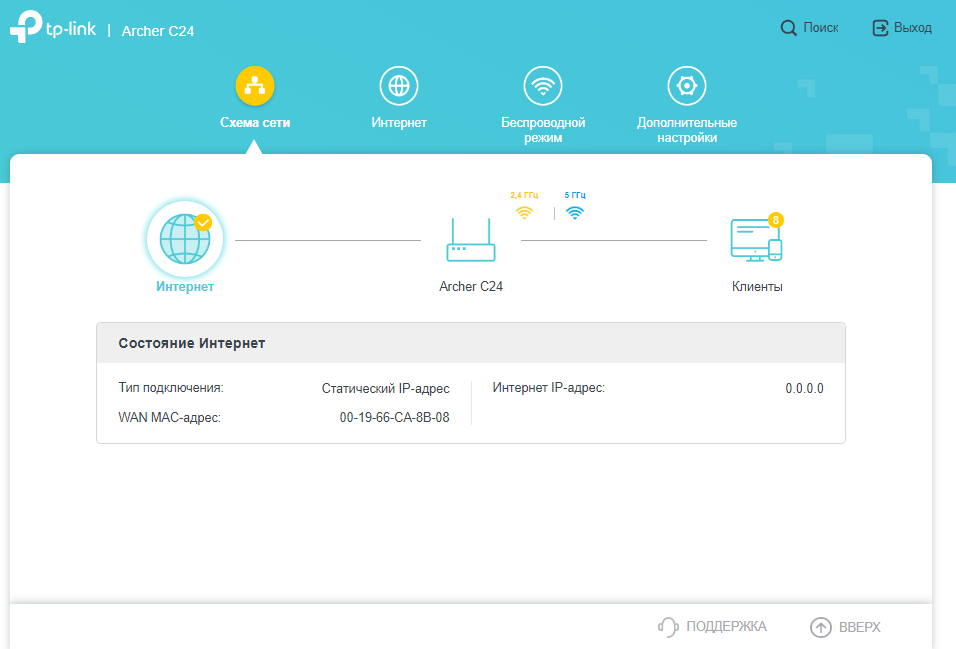
Task: Select the 5 ГГц Wi-Fi icon
Action: tap(574, 212)
